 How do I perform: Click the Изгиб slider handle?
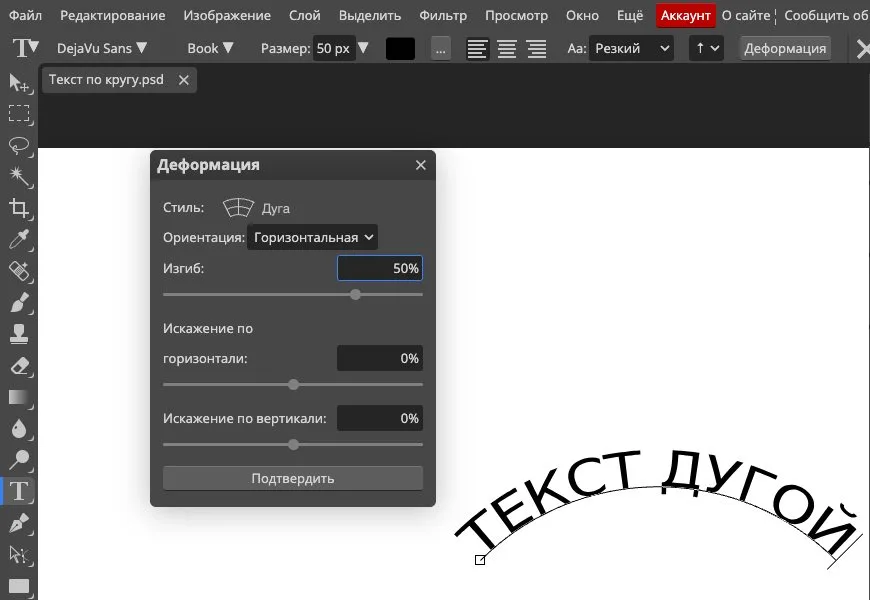pos(356,295)
